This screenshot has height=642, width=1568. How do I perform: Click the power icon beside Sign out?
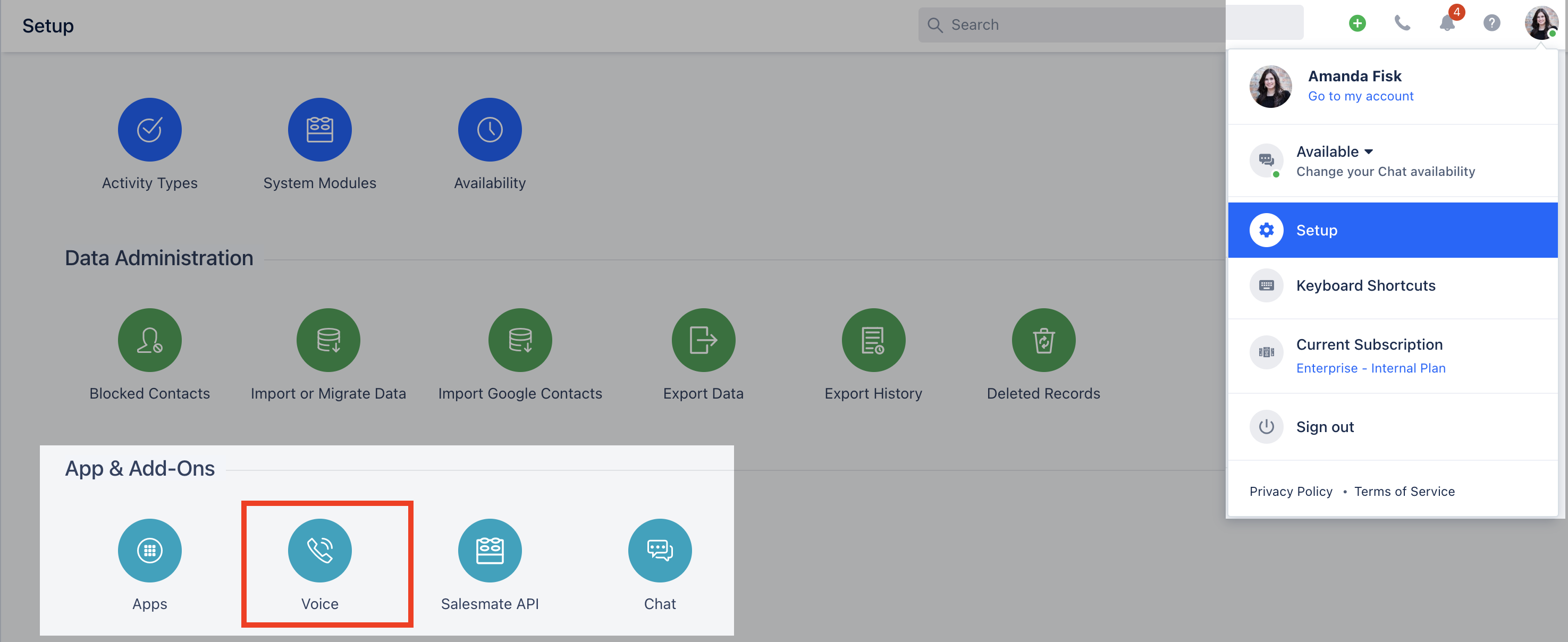pos(1266,427)
